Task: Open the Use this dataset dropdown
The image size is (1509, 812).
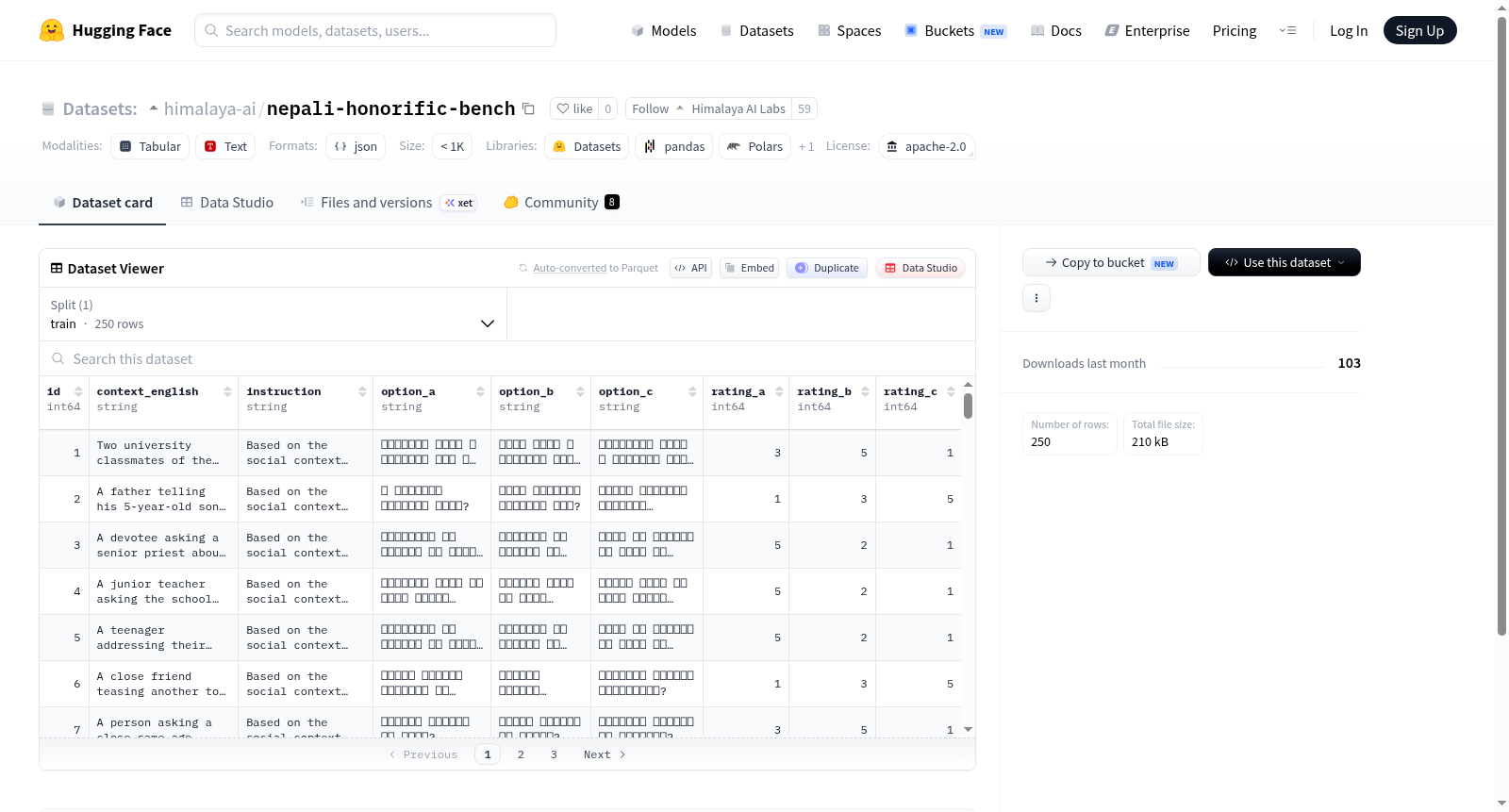Action: click(1284, 262)
